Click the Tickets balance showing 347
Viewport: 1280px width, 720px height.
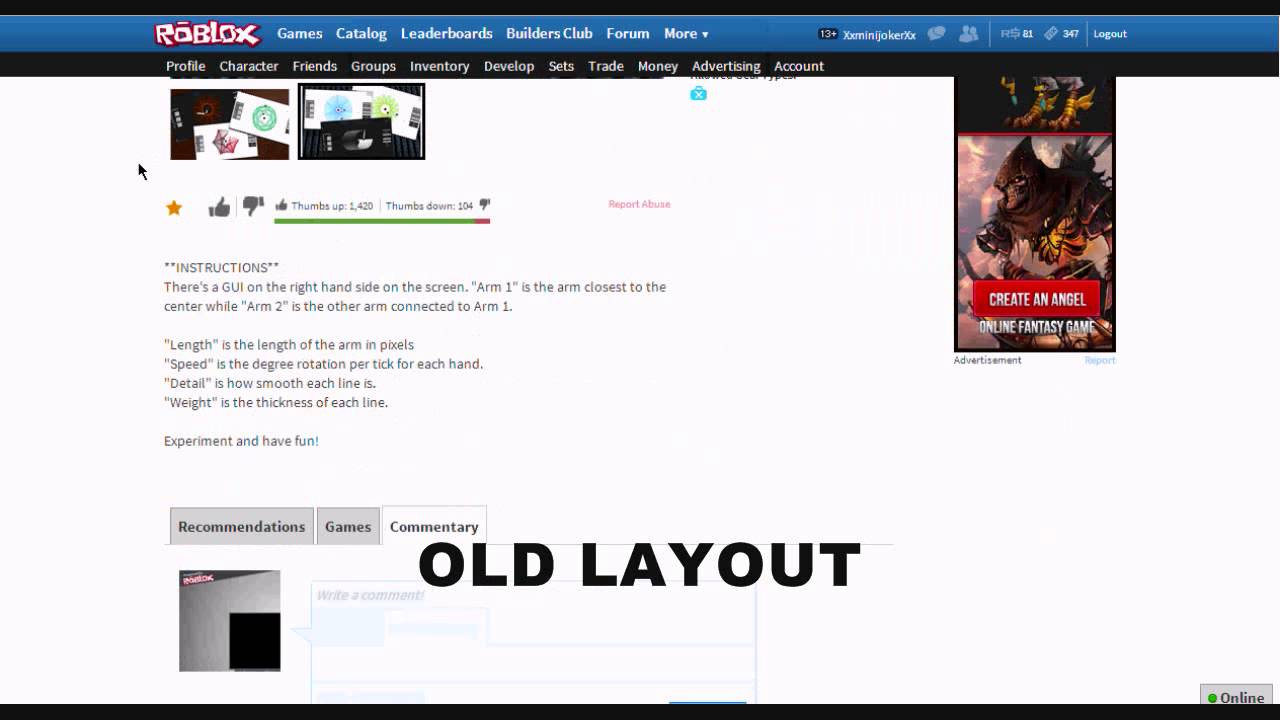coord(1061,34)
